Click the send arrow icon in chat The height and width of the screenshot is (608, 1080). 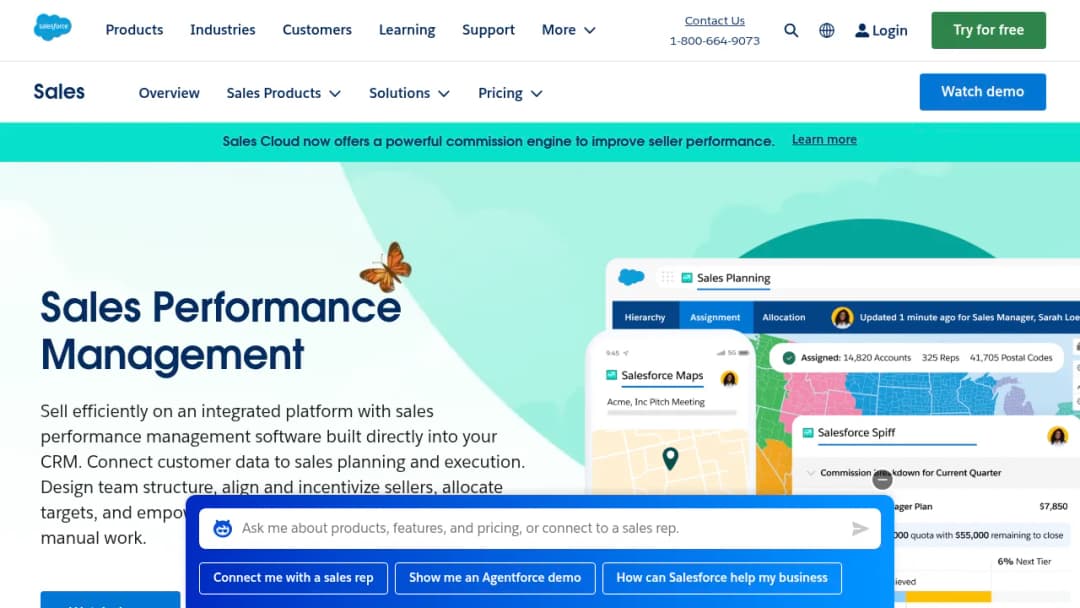point(860,528)
